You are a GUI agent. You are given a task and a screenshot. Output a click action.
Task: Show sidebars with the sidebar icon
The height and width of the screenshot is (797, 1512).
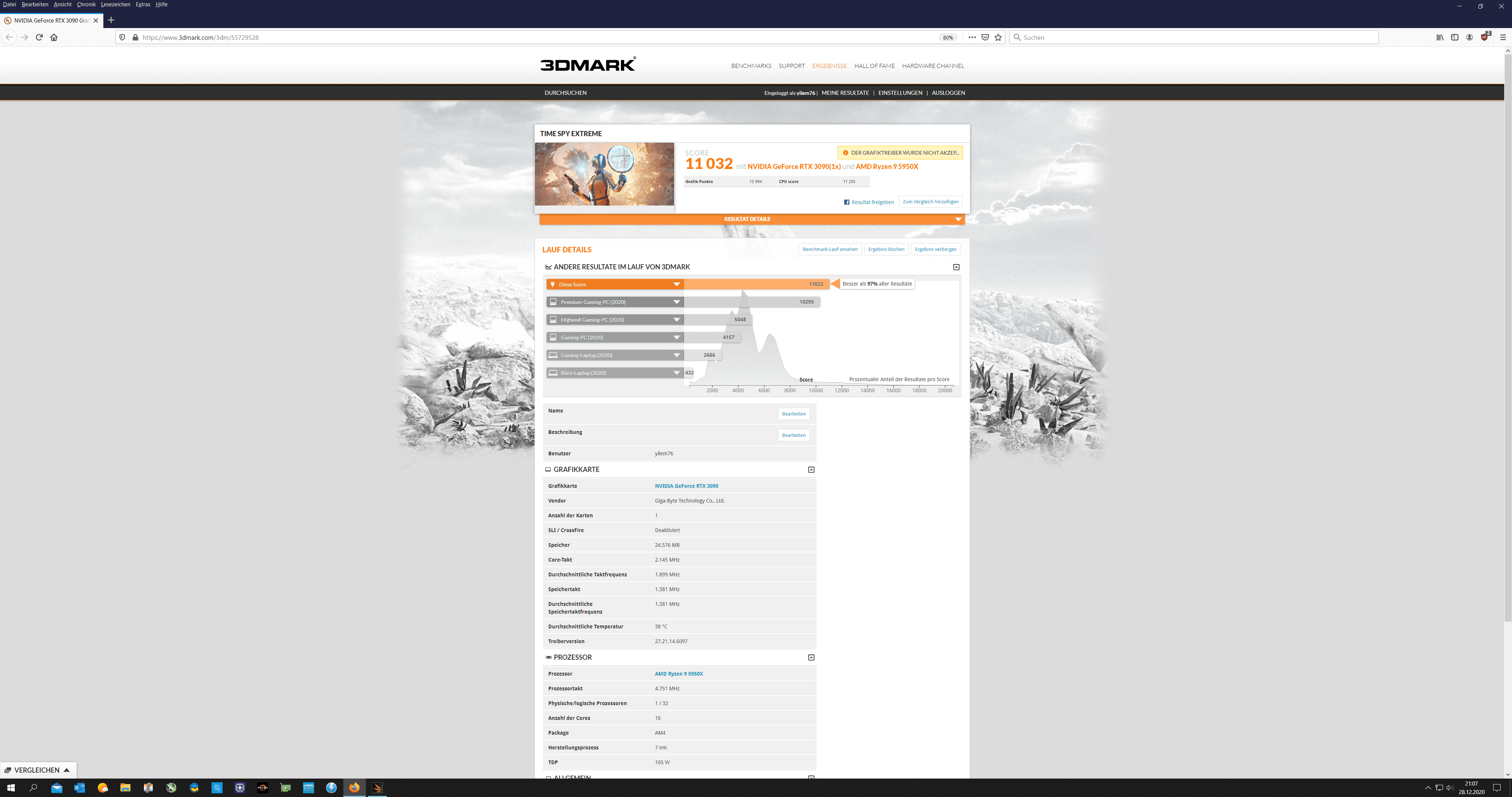(x=1454, y=37)
